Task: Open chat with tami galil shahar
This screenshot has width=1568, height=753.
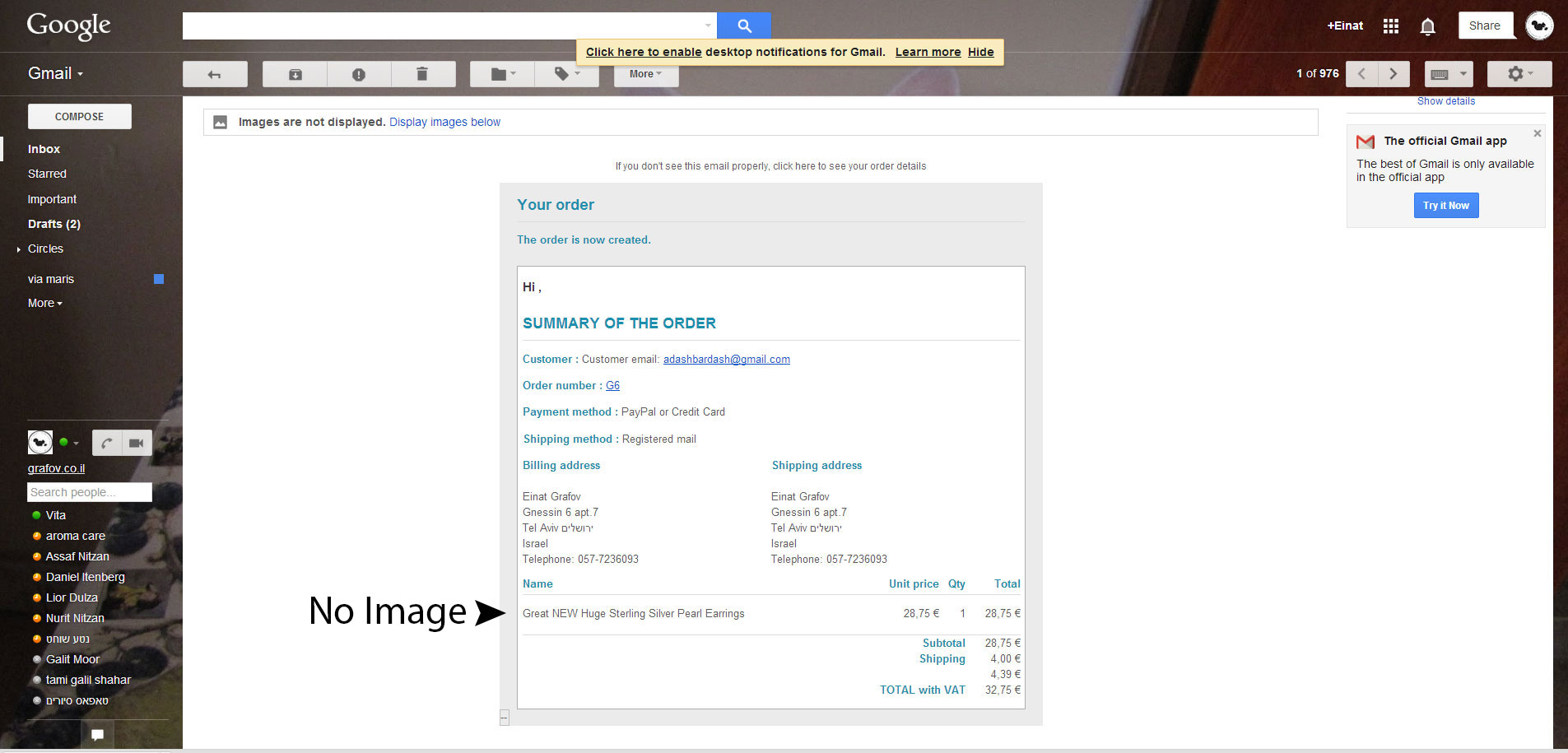Action: coord(88,680)
